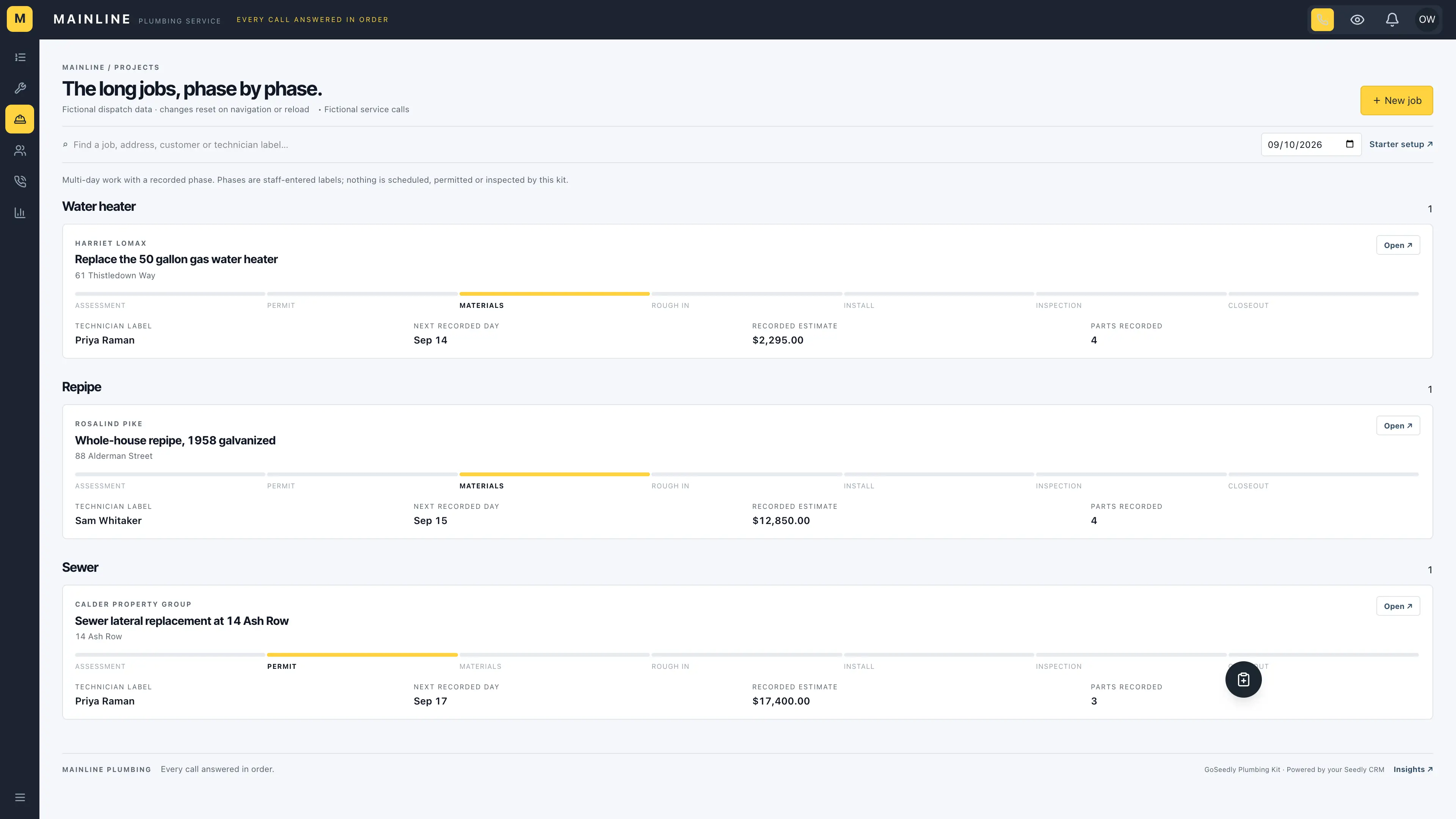Click the $2,295.00 recorded estimate
This screenshot has height=819, width=1456.
point(777,340)
